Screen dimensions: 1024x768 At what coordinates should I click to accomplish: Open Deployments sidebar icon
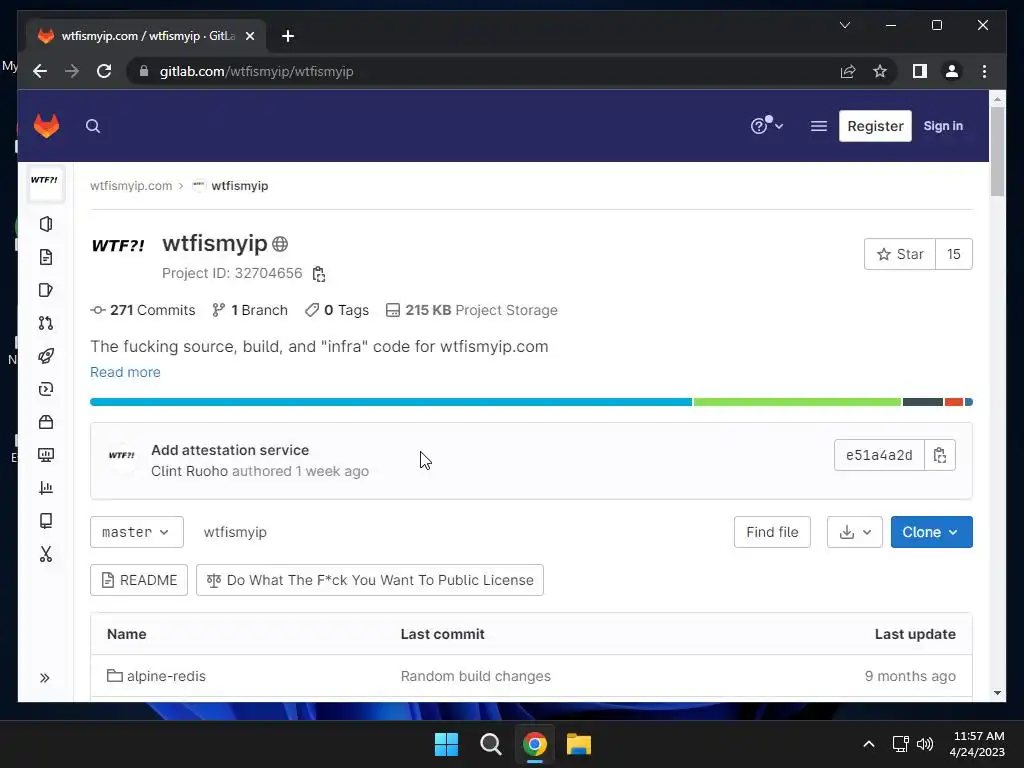coord(46,389)
